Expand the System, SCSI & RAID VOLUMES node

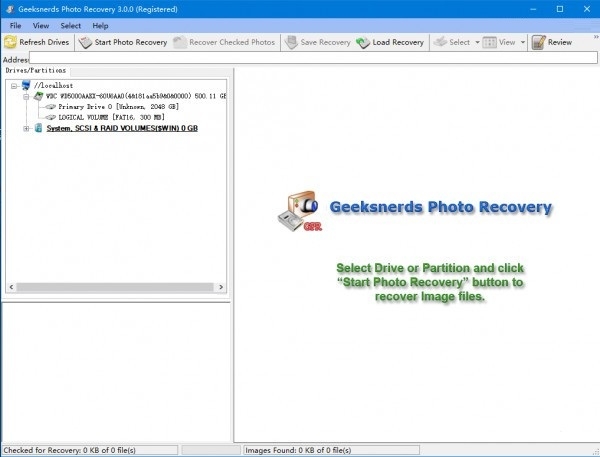tap(26, 129)
